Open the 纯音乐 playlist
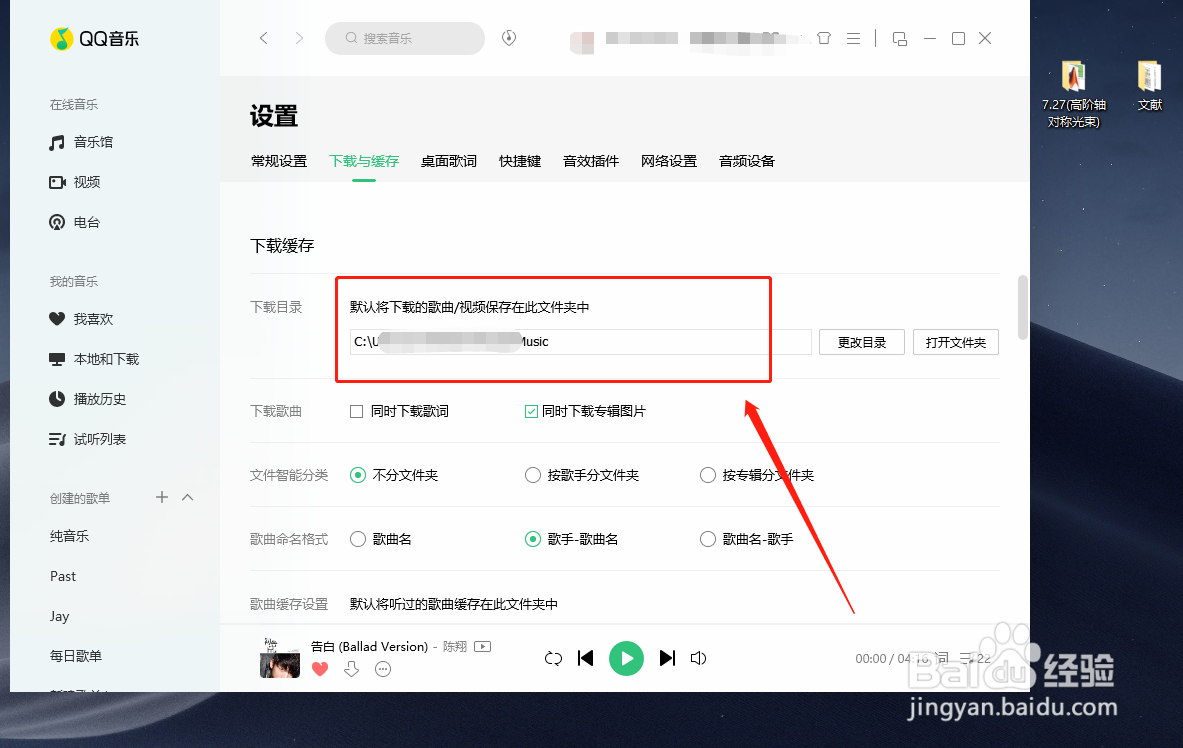This screenshot has width=1183, height=748. (x=69, y=536)
